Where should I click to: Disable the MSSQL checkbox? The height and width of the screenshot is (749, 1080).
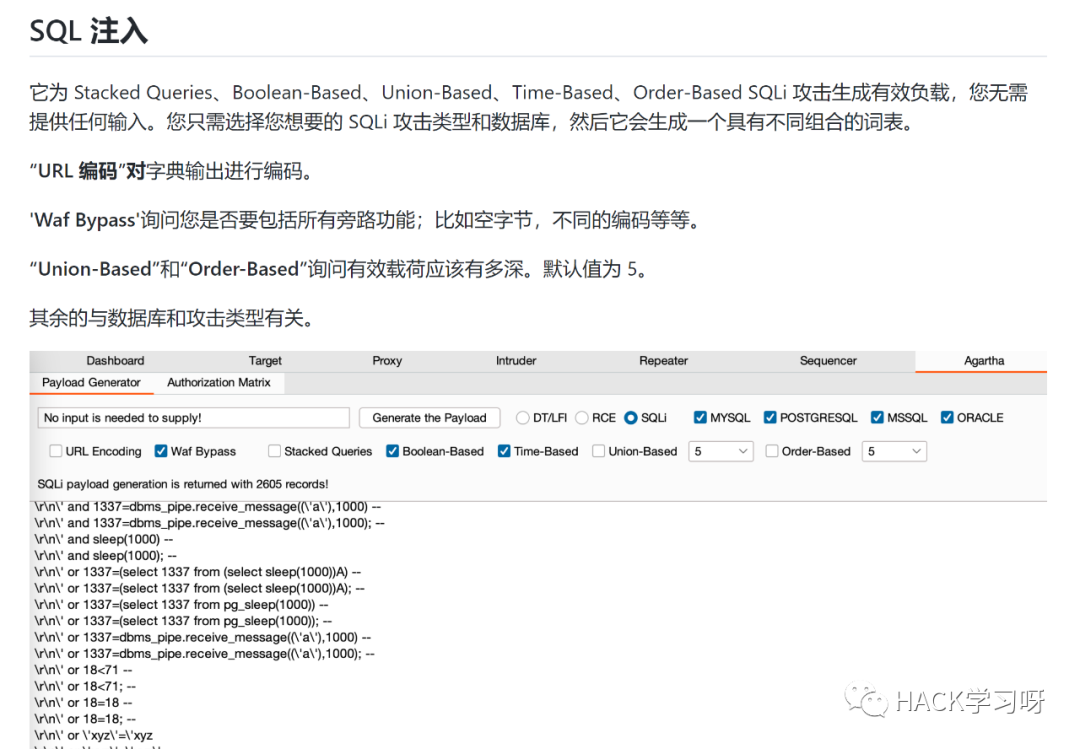point(877,418)
